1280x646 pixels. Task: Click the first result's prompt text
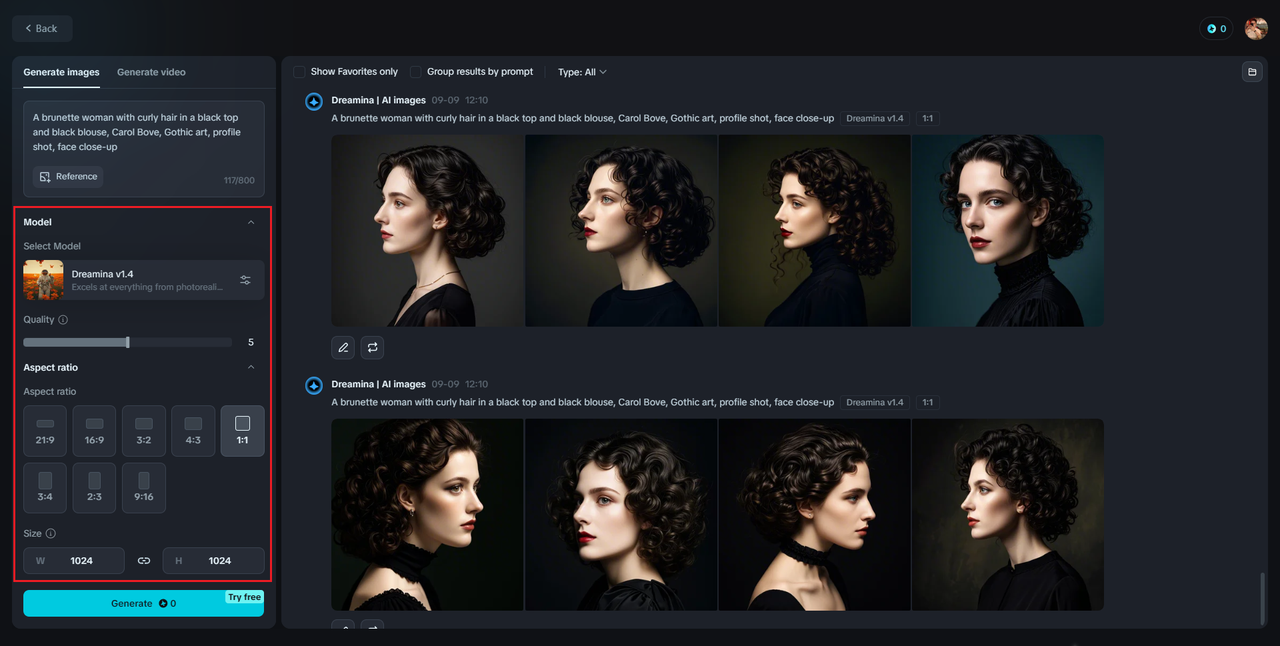click(583, 118)
